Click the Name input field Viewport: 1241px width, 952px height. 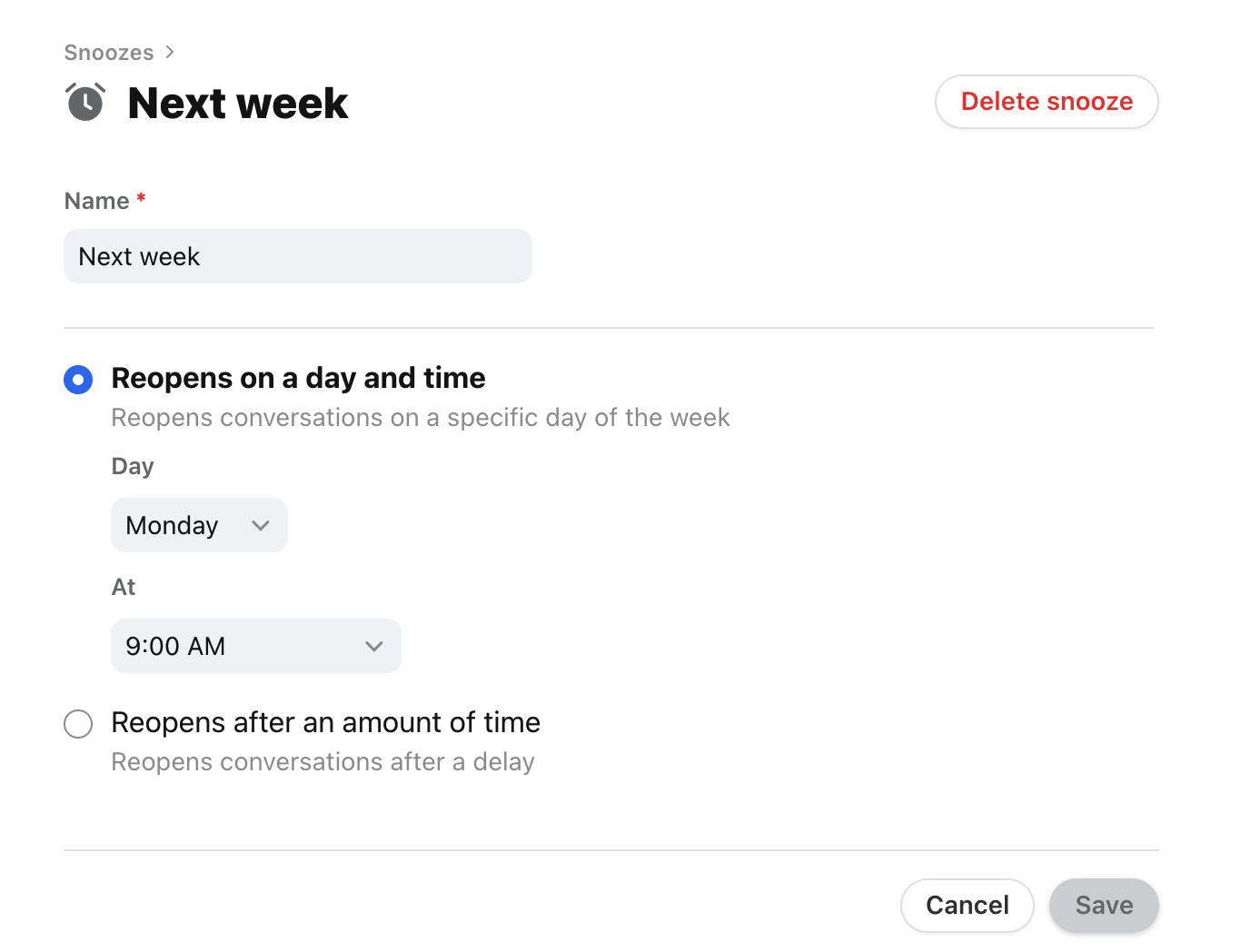[297, 256]
